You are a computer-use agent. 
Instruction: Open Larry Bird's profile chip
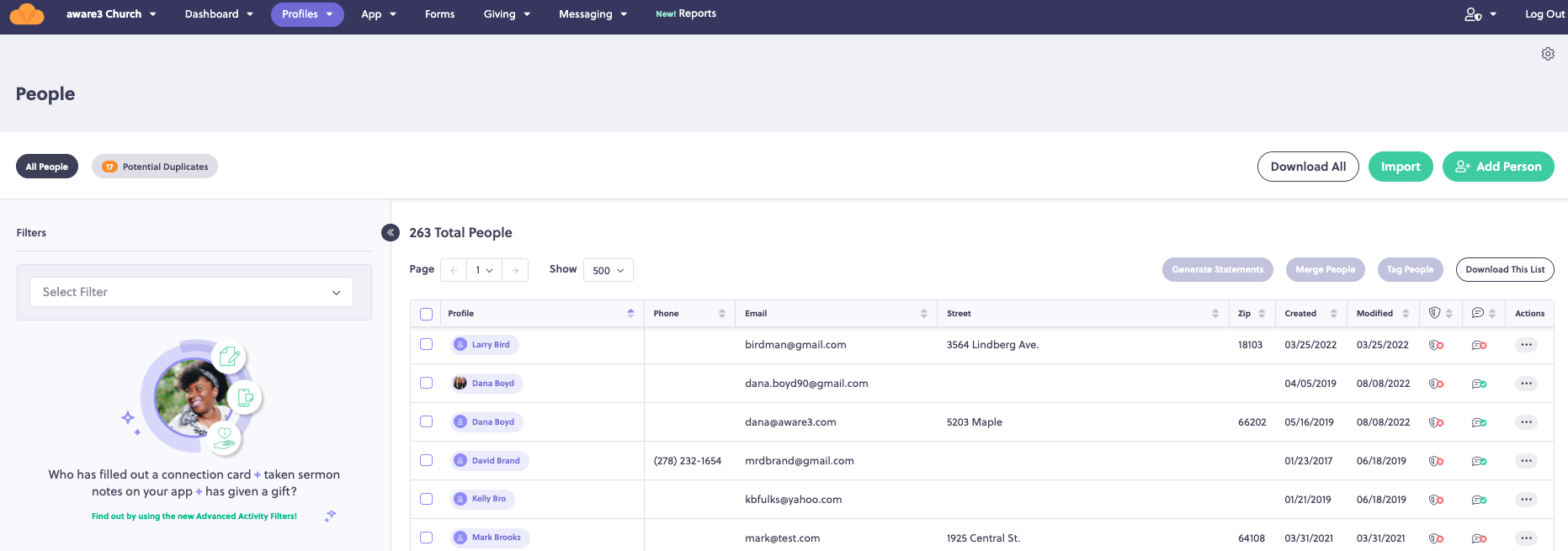coord(484,345)
